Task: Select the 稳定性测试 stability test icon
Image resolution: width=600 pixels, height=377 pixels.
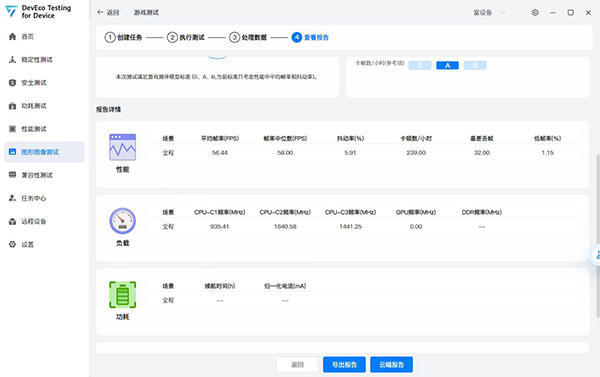Action: tap(12, 60)
